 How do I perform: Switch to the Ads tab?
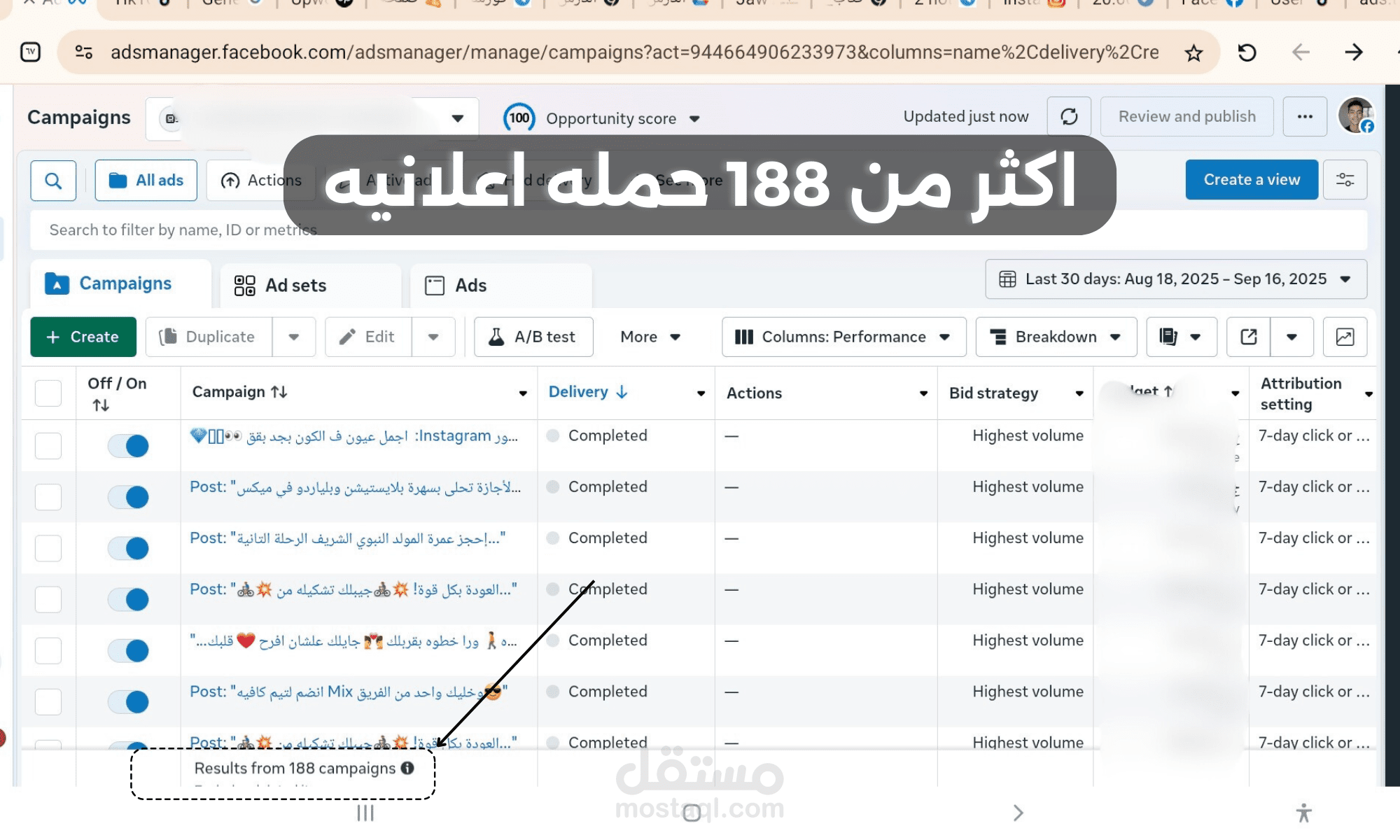500,286
